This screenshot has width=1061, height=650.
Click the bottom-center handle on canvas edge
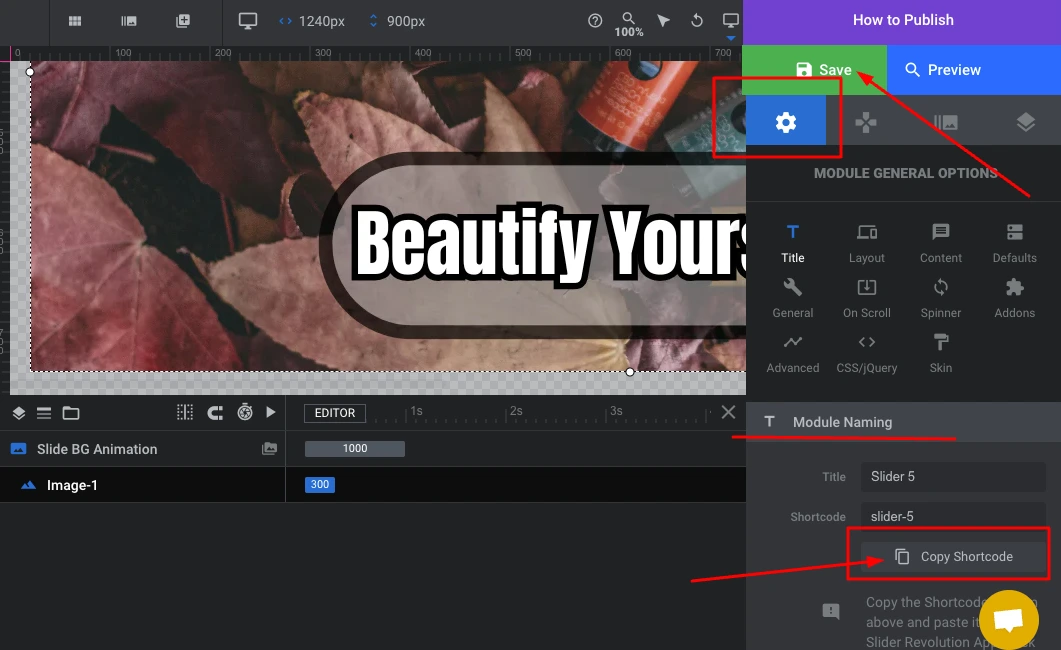630,372
